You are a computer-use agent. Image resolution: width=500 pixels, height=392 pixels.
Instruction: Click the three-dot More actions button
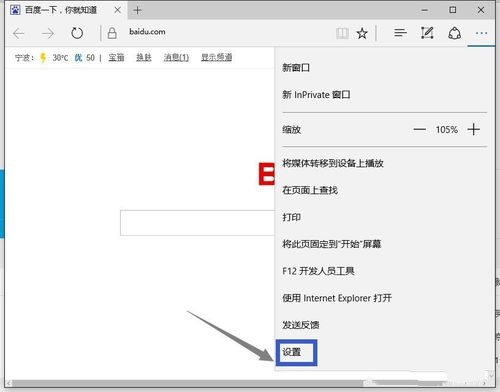[x=481, y=33]
